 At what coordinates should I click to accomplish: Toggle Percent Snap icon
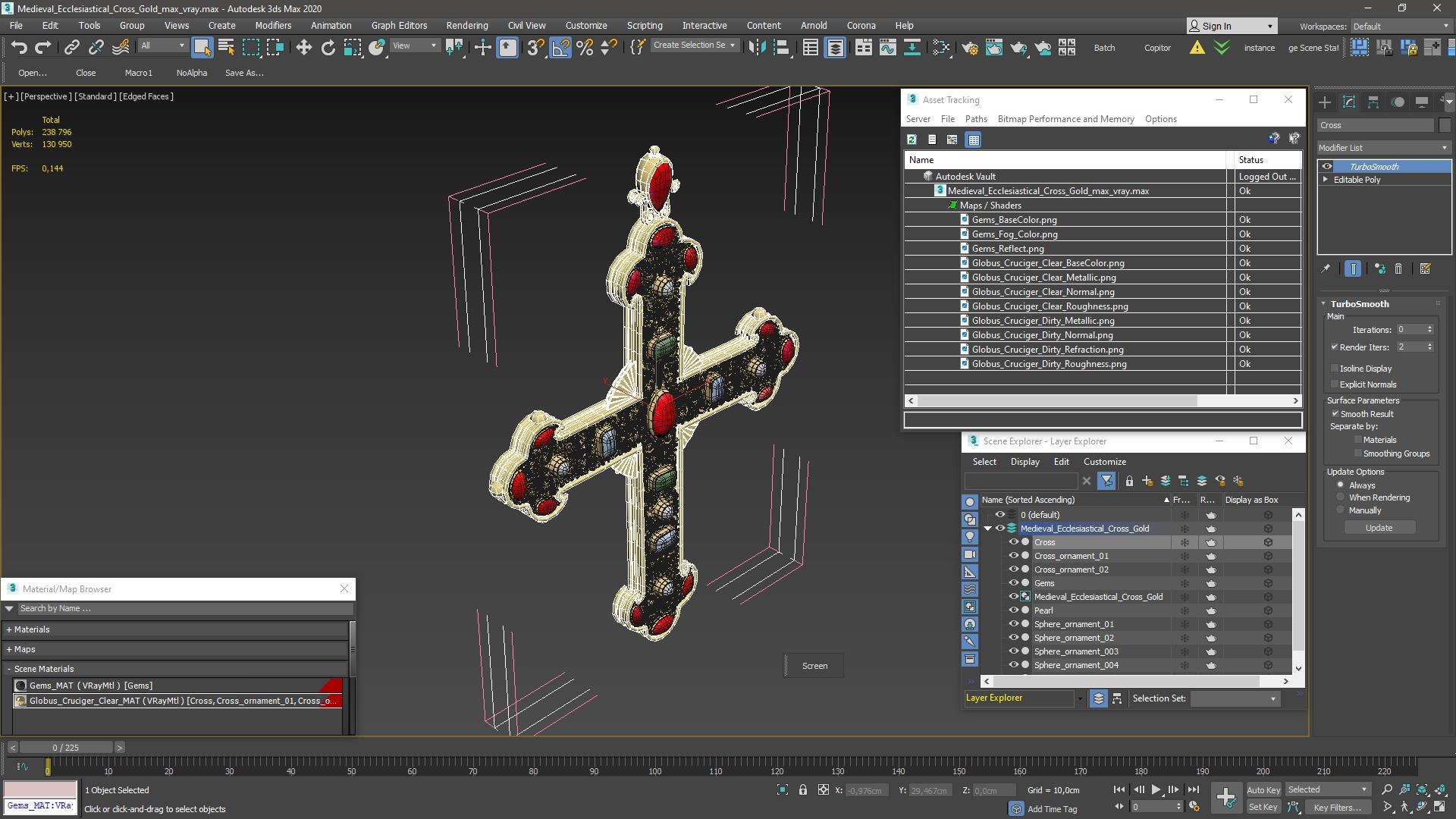(585, 47)
